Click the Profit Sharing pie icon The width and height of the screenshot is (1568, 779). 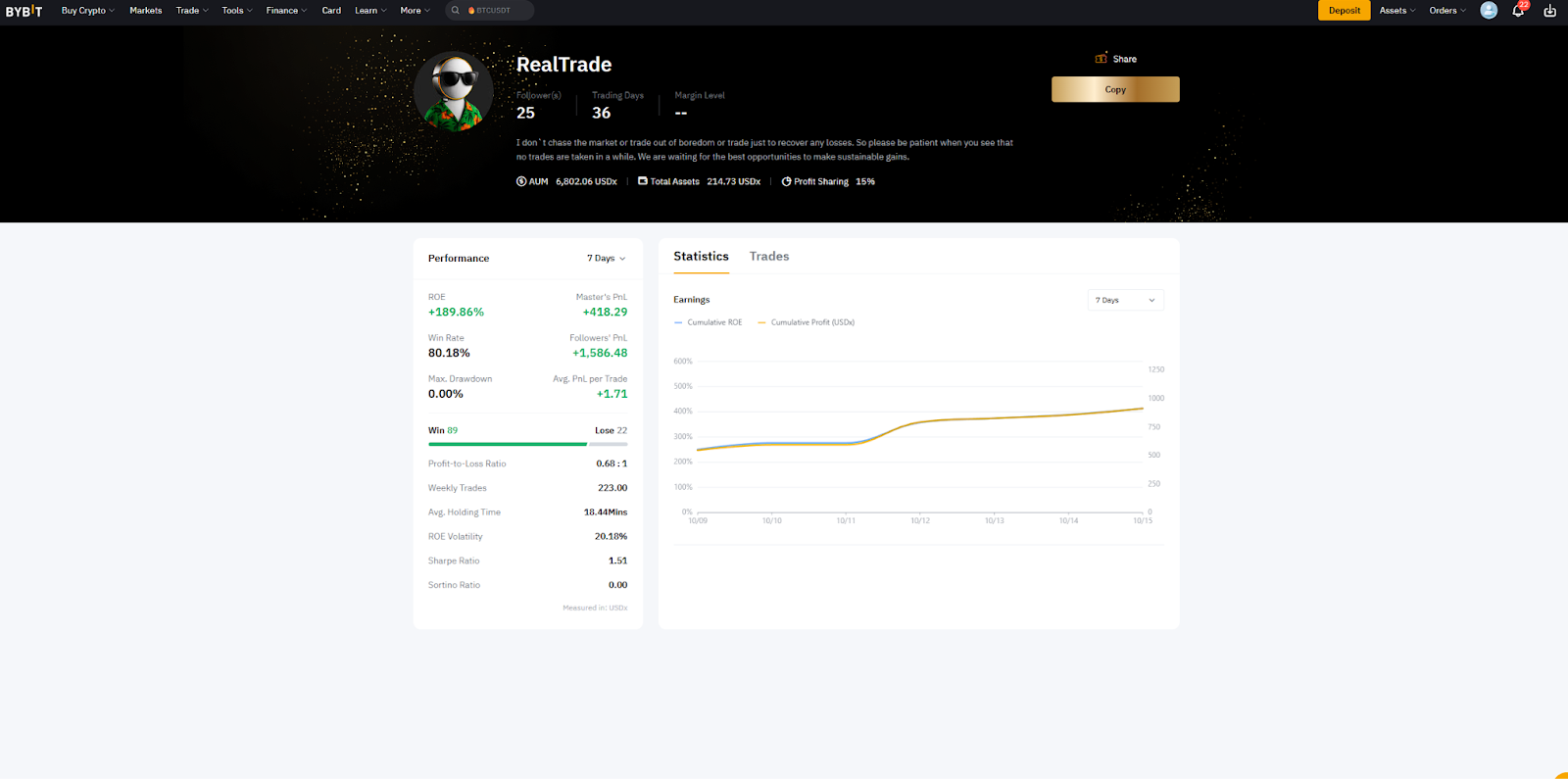tap(786, 181)
